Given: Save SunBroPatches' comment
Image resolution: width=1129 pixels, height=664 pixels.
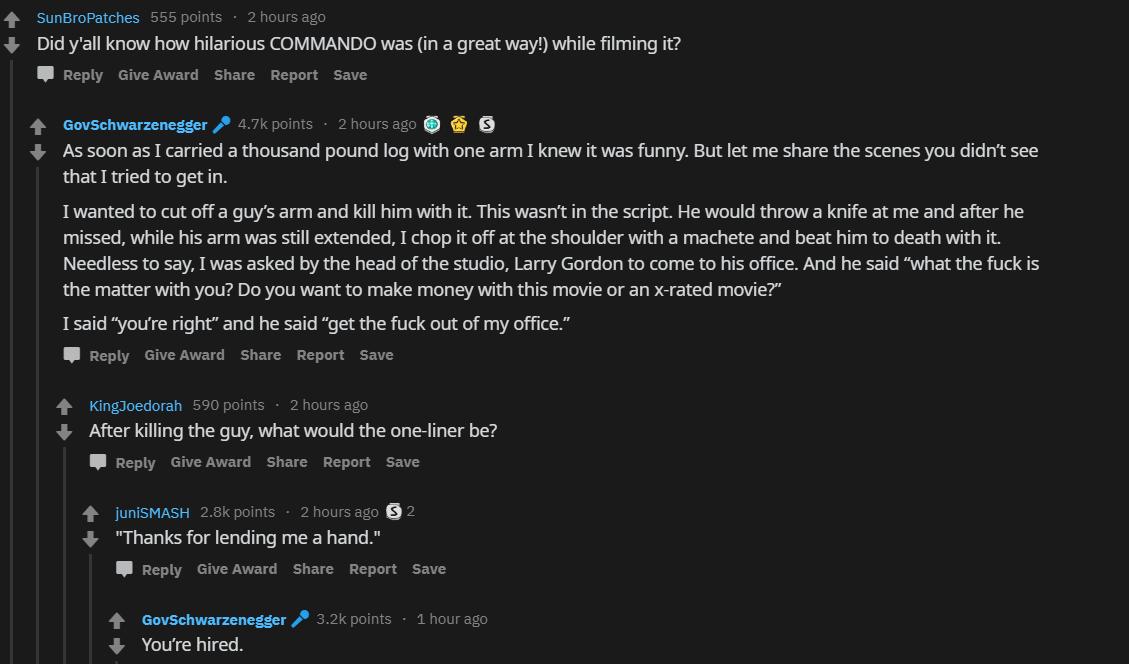Looking at the screenshot, I should 349,75.
